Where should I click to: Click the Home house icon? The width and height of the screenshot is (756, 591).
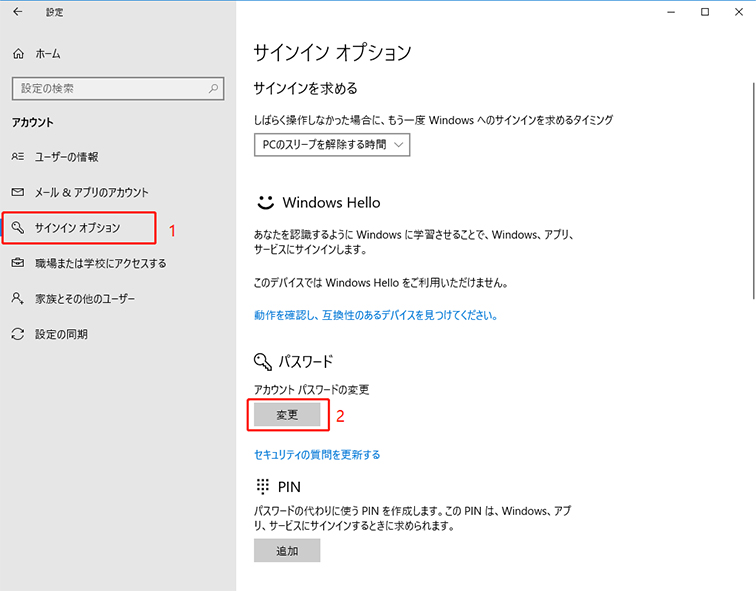(x=18, y=54)
